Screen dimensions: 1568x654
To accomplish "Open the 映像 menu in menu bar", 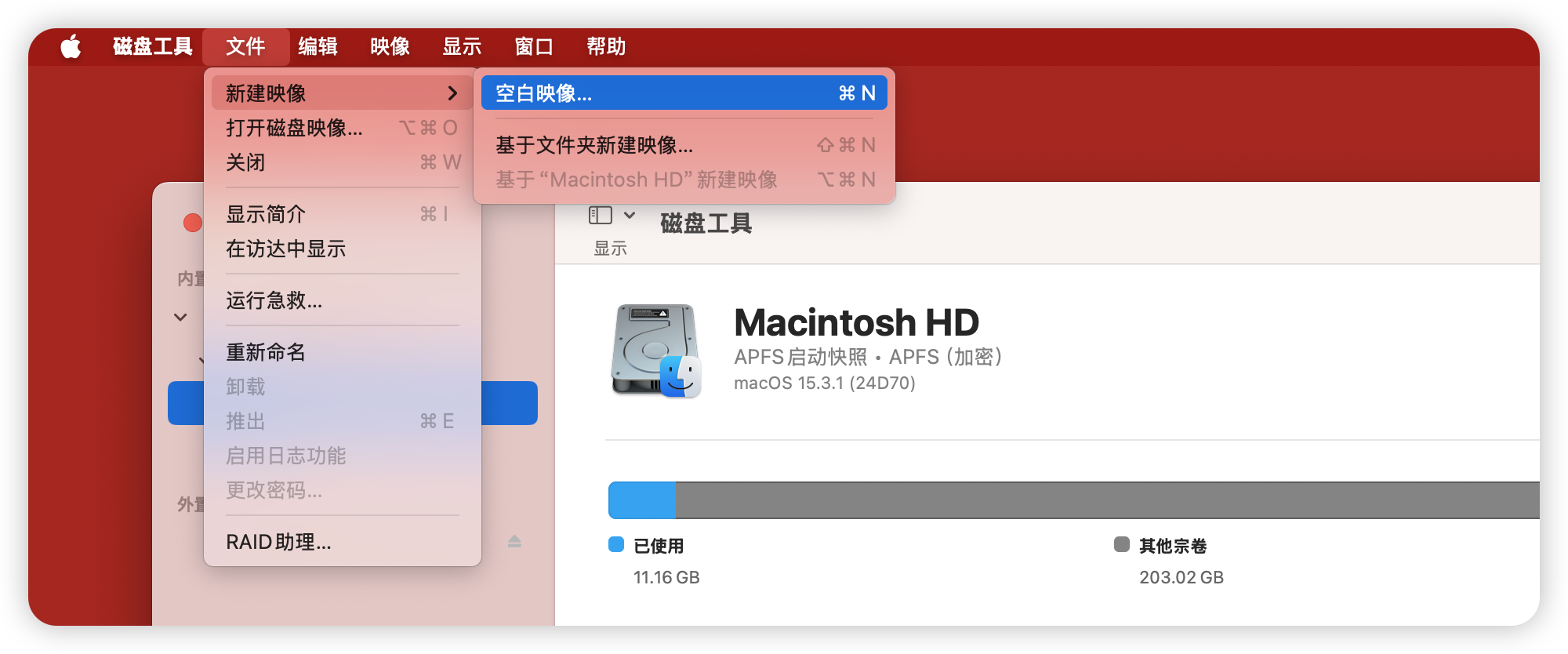I will 390,47.
